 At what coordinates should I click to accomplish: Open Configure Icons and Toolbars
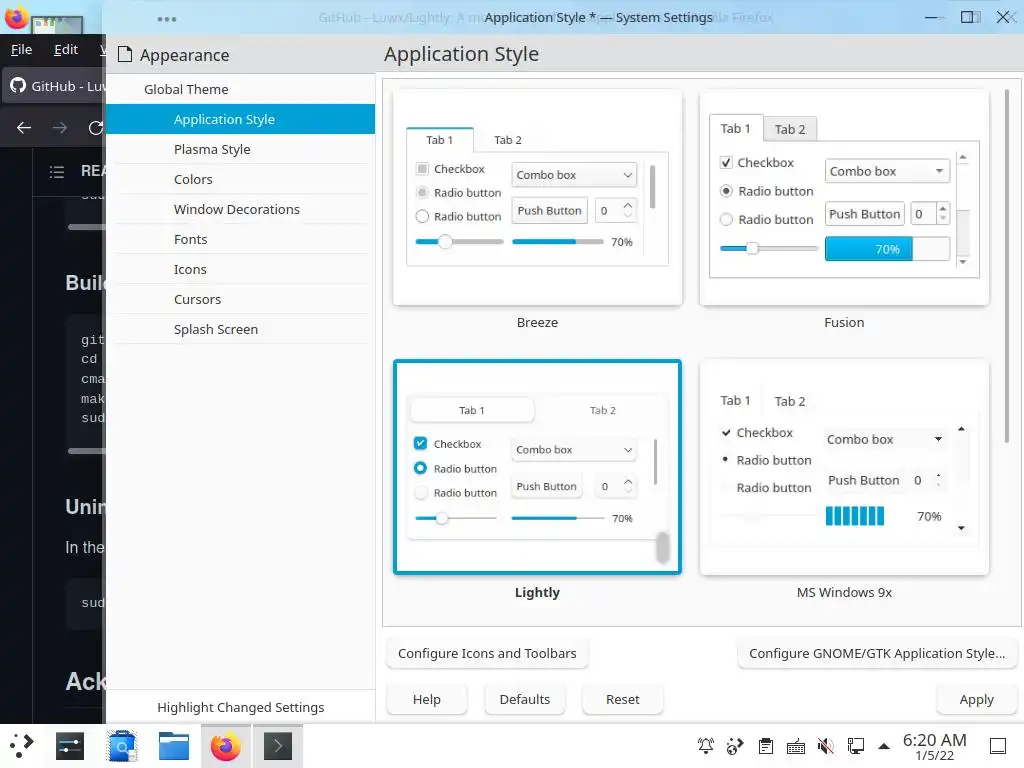[x=487, y=654]
